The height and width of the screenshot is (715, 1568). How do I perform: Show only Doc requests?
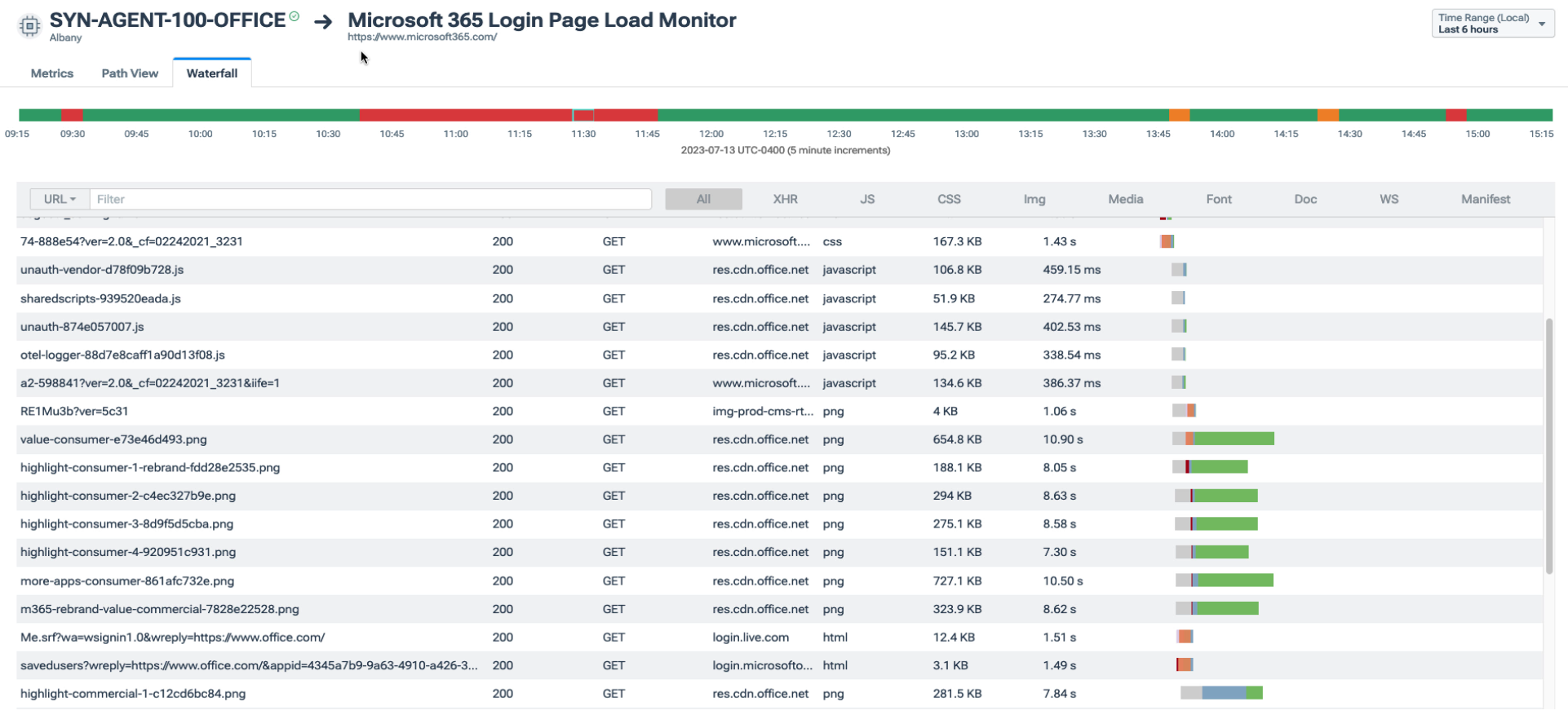click(x=1305, y=199)
